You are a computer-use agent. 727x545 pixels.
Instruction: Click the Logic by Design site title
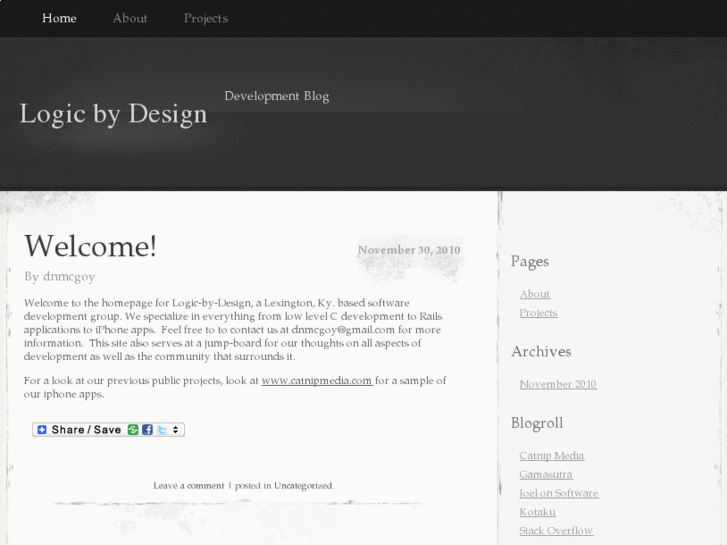[113, 114]
